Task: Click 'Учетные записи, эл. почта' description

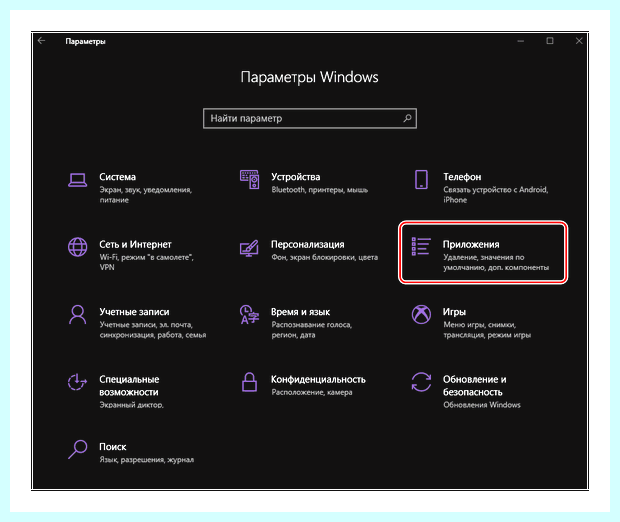Action: tap(153, 330)
